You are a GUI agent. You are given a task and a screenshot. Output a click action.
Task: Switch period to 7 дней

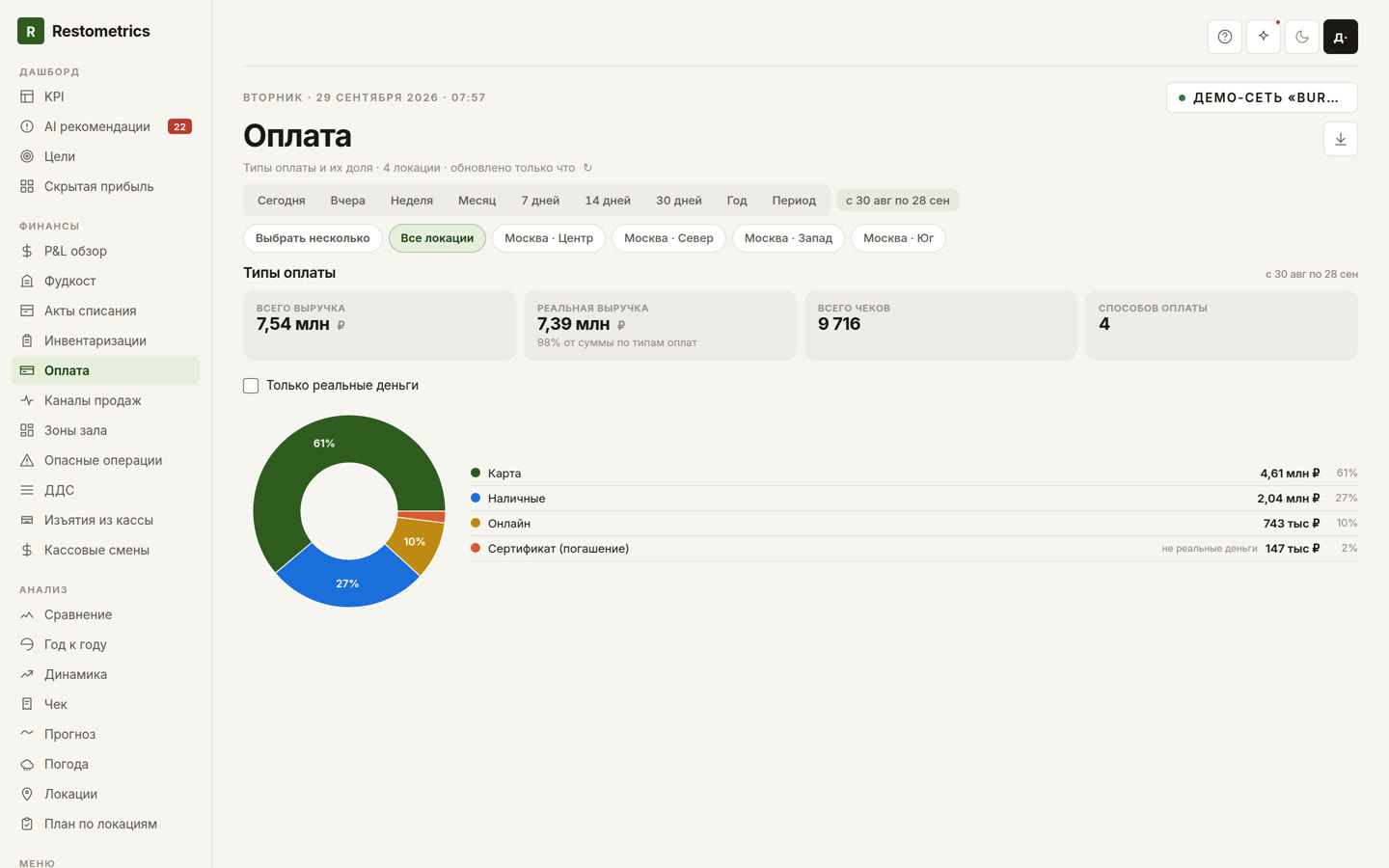point(540,201)
